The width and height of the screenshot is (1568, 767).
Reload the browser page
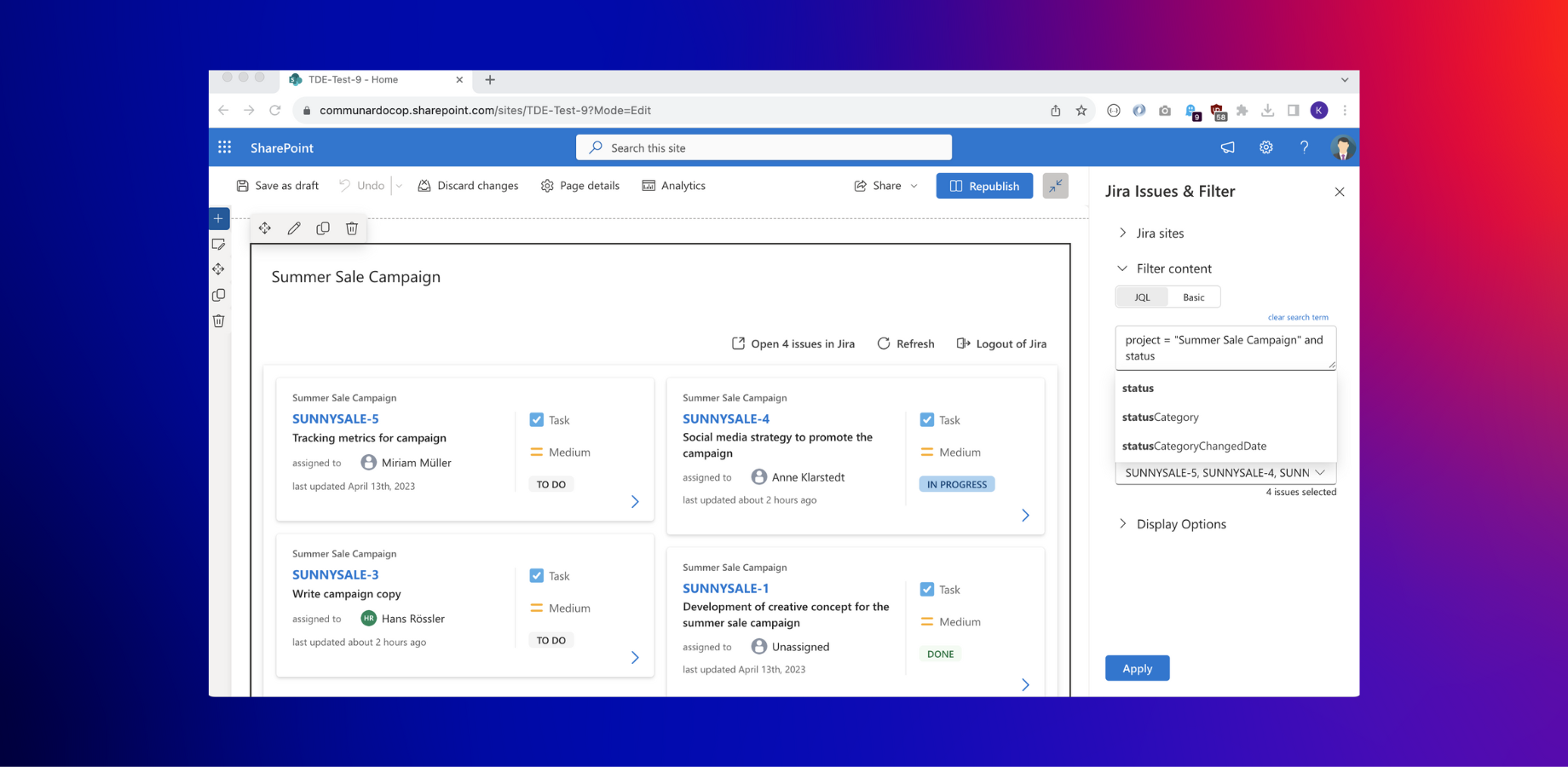[274, 110]
